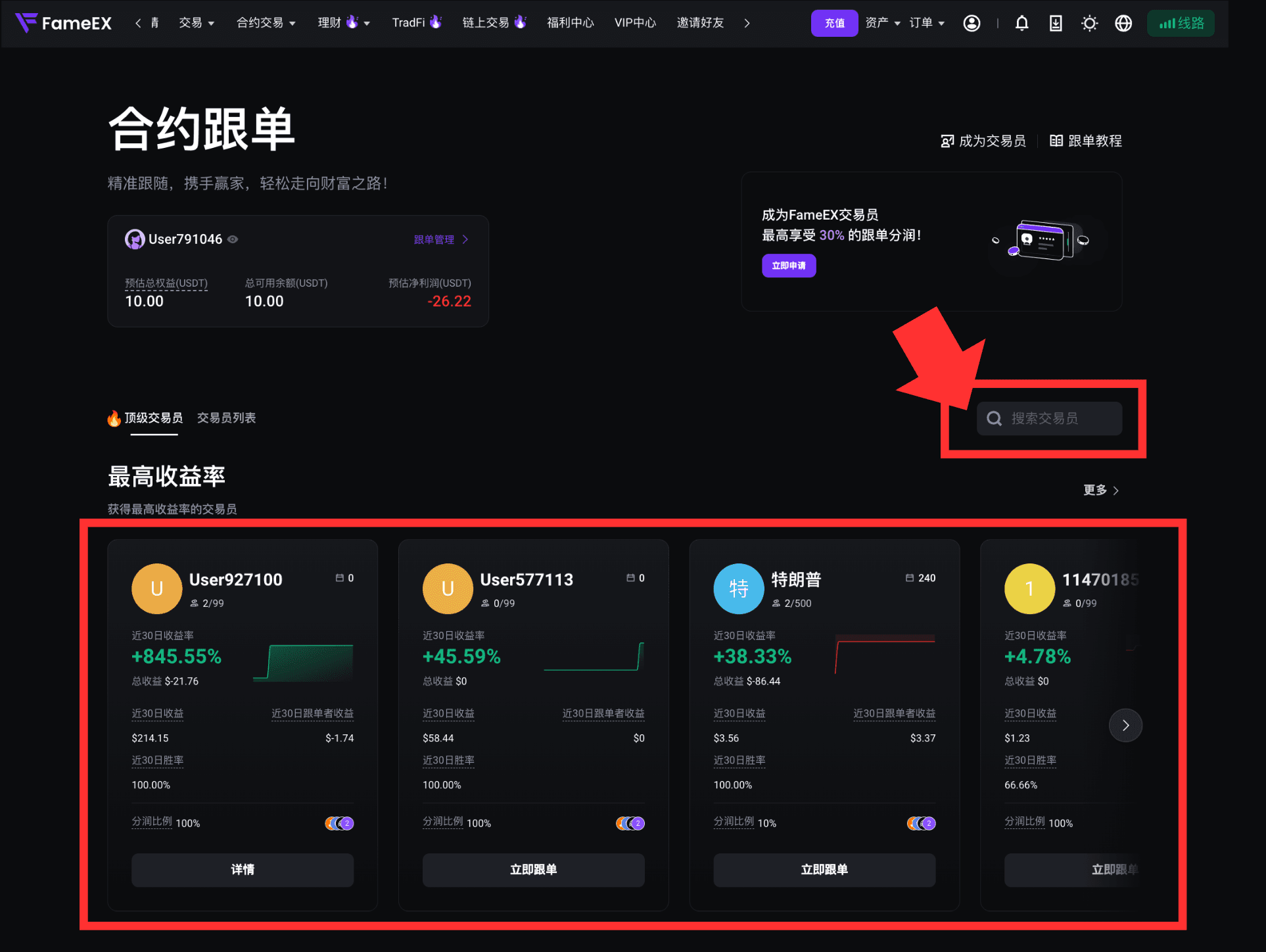This screenshot has width=1266, height=952.
Task: Toggle balance visibility eye icon
Action: [233, 239]
